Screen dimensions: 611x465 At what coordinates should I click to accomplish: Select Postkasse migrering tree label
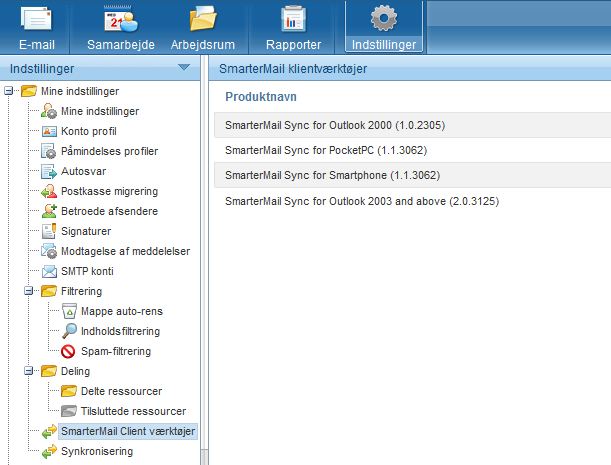point(109,191)
